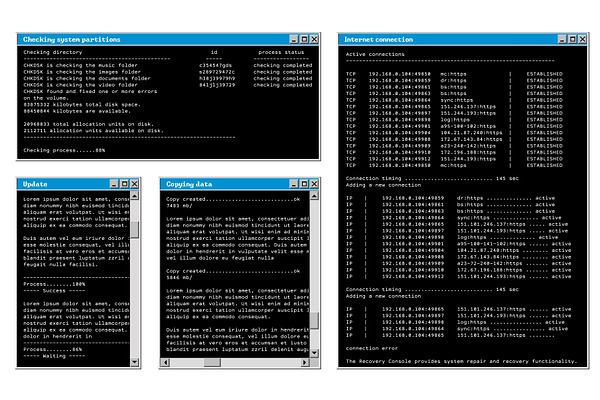Minimize the Internet connection window
This screenshot has width=600, height=400.
(562, 39)
